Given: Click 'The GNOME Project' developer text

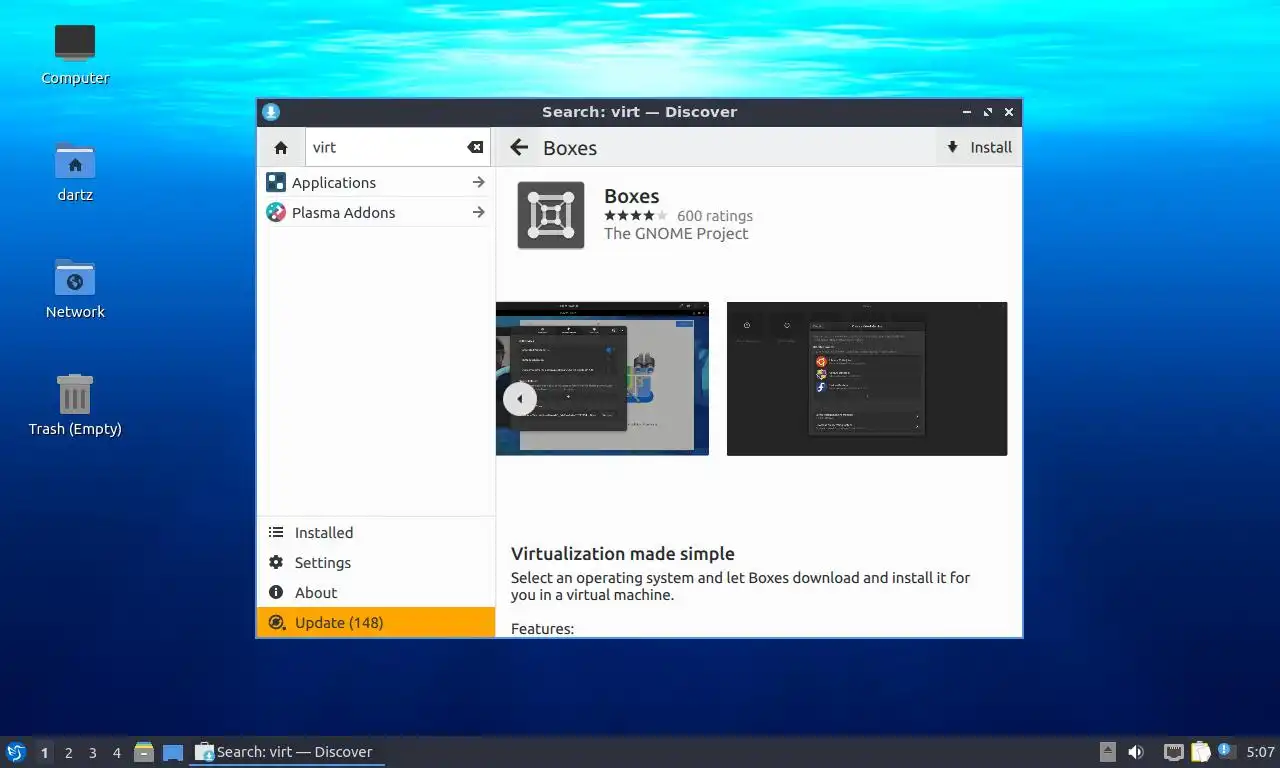Looking at the screenshot, I should point(676,234).
